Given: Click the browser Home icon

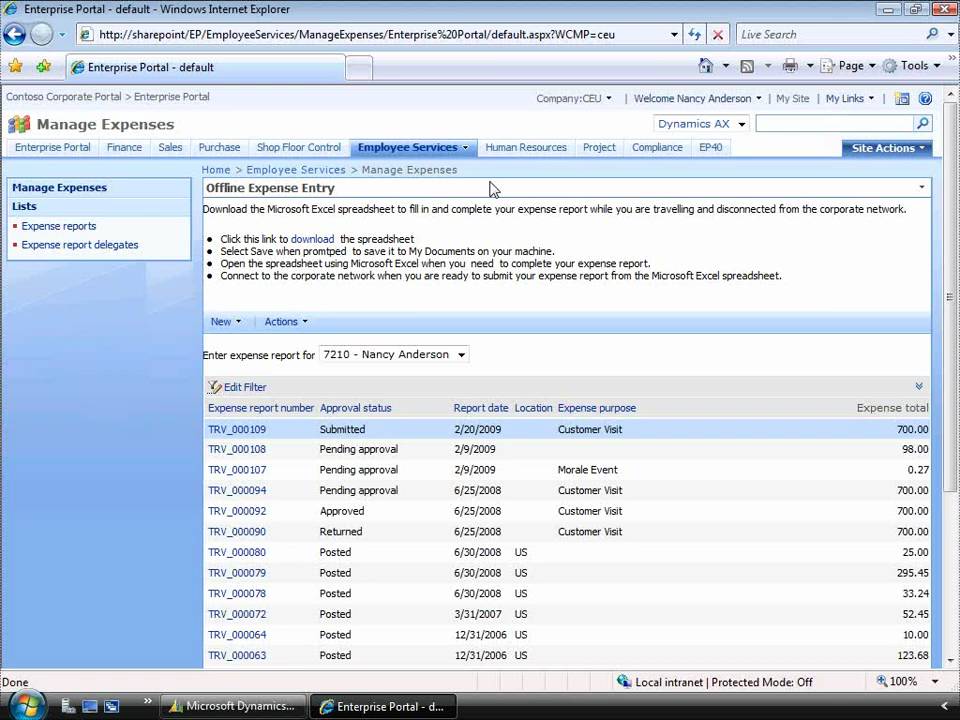Looking at the screenshot, I should tap(705, 66).
